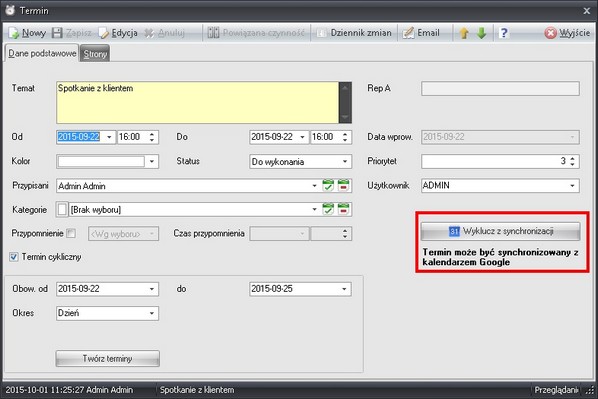Click the Nowy toolbar button
Screen dimensions: 598x399
point(27,33)
